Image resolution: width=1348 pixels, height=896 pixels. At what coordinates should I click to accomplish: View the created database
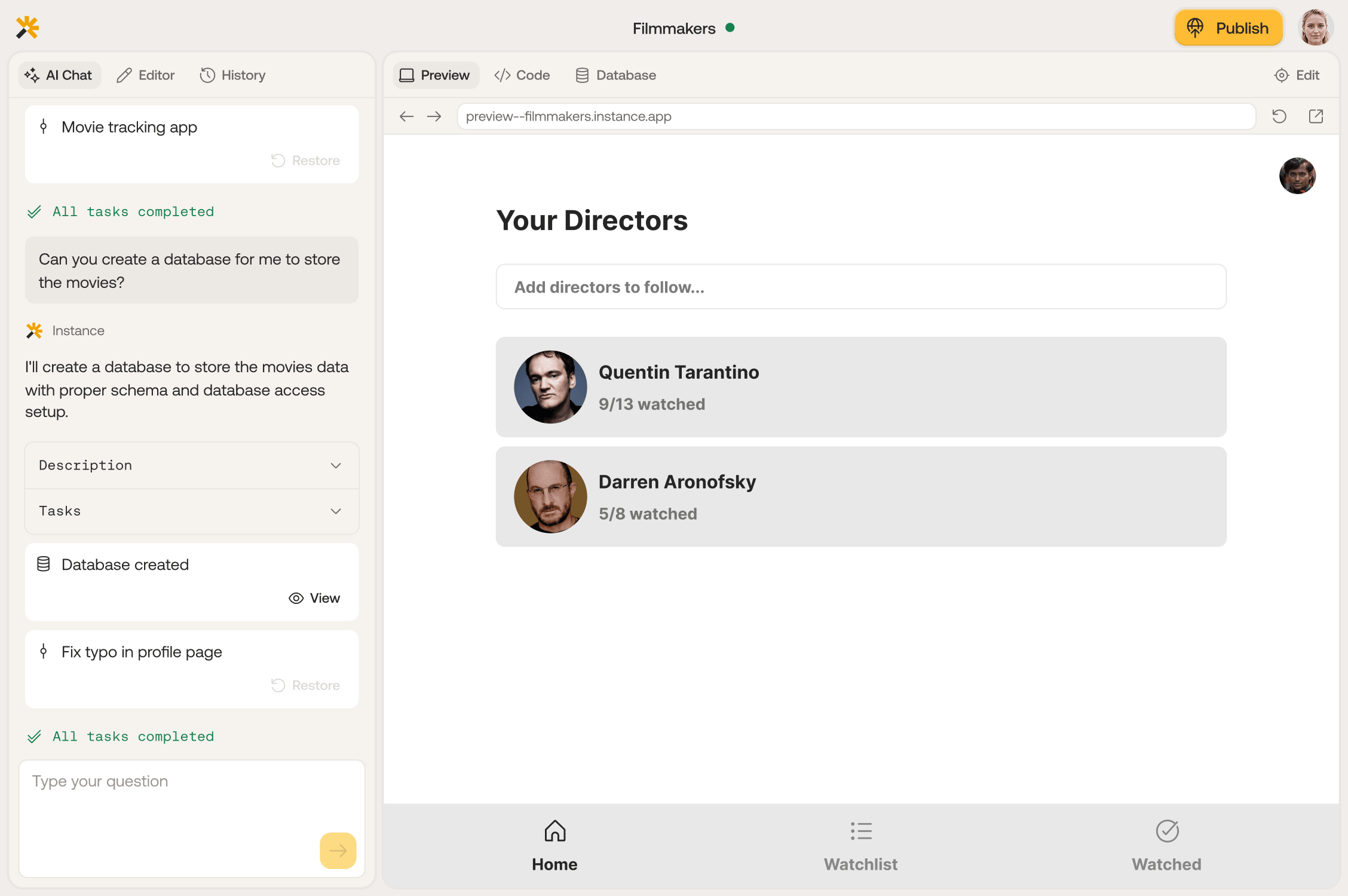pos(314,598)
